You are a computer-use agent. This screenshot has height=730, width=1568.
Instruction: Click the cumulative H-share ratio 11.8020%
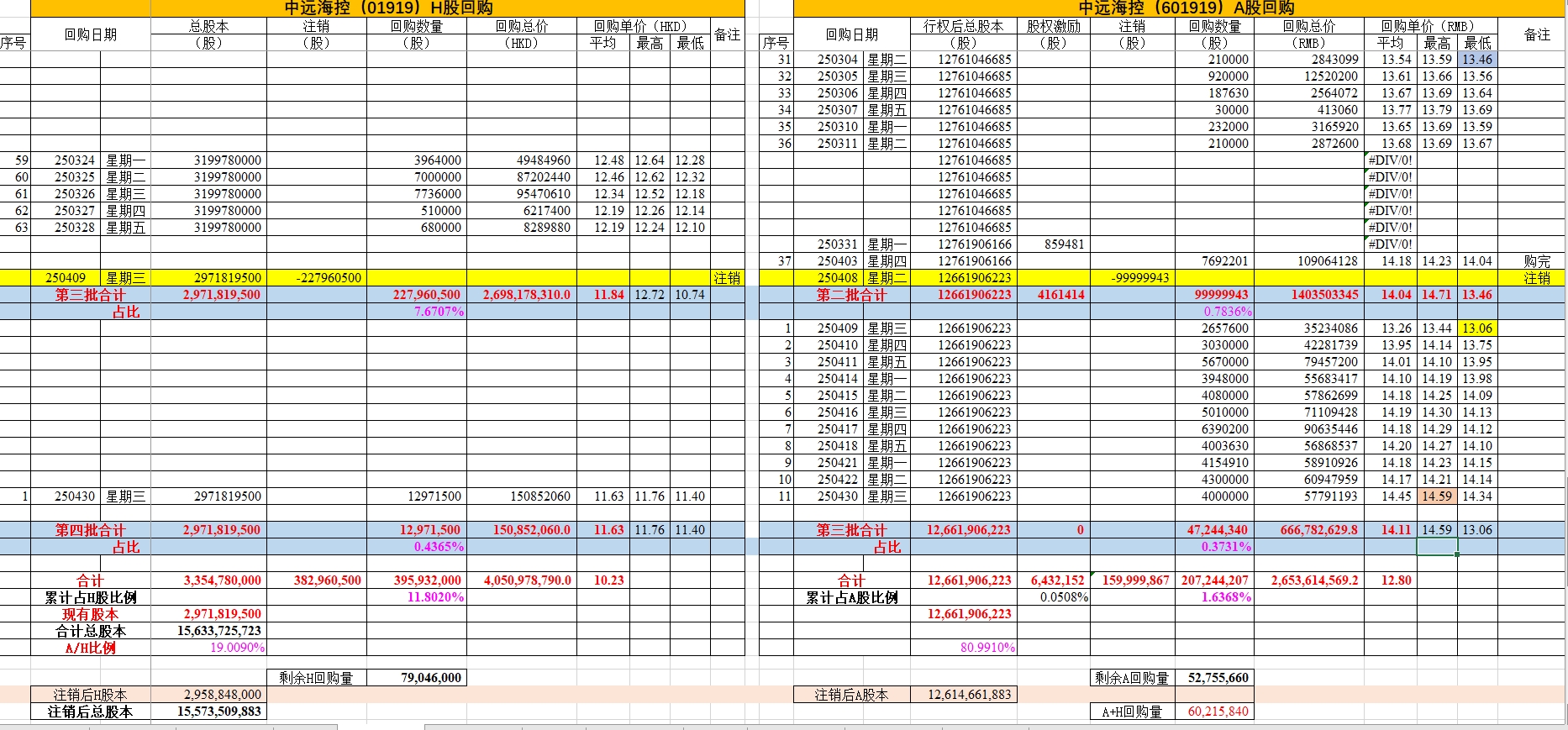(417, 597)
